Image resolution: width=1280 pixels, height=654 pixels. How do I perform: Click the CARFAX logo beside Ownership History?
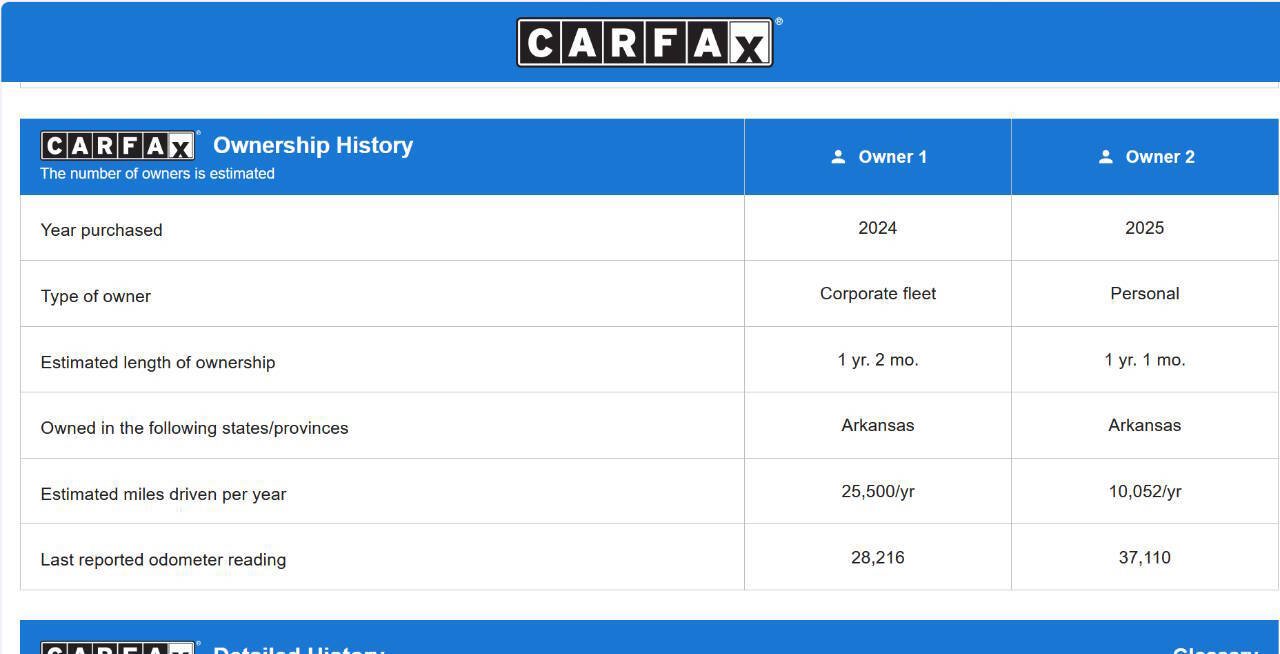(x=118, y=146)
